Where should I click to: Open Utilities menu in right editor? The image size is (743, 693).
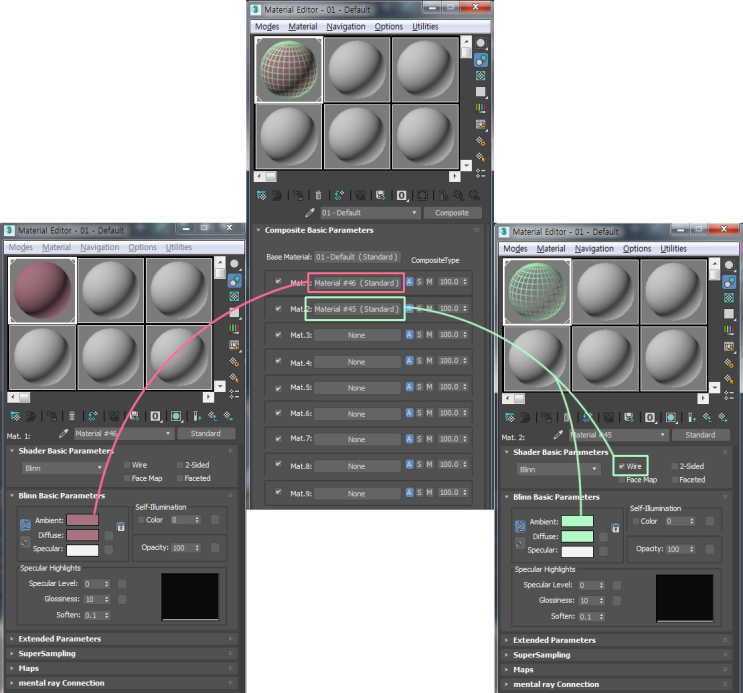tap(673, 249)
